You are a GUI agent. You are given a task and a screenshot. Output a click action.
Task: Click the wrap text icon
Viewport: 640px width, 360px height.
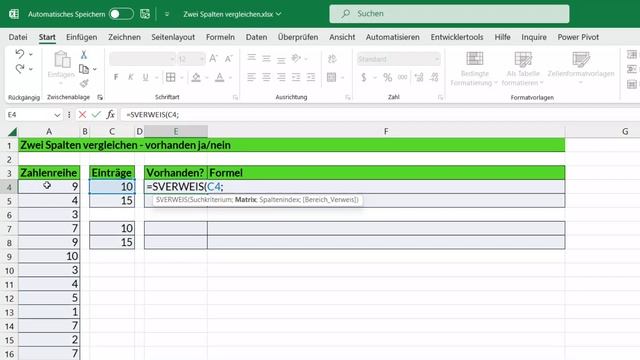point(332,59)
